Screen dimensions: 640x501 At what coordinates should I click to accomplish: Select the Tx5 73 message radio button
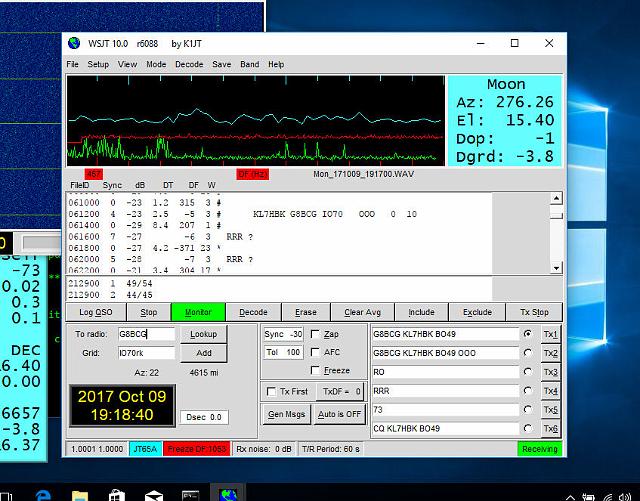coord(528,410)
